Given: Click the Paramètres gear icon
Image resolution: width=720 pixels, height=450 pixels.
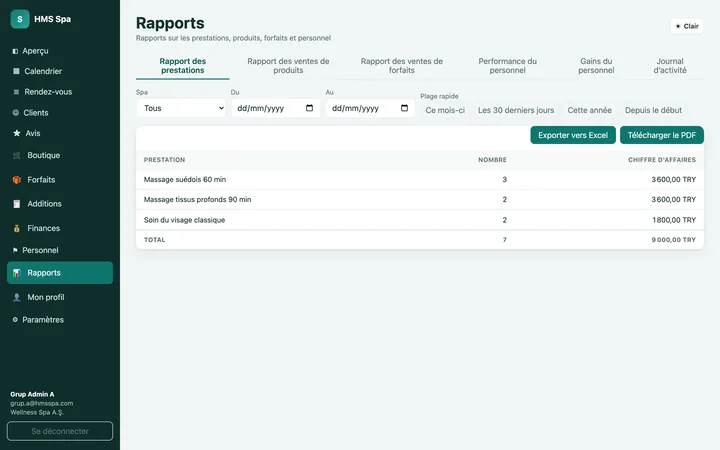Looking at the screenshot, I should coord(15,320).
